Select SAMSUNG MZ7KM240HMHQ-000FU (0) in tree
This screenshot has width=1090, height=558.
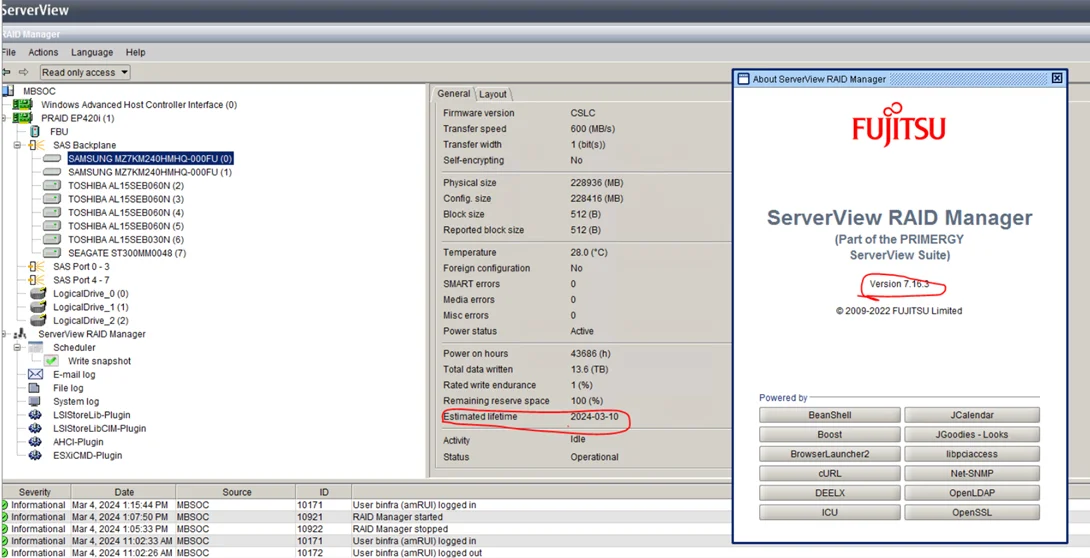(150, 158)
